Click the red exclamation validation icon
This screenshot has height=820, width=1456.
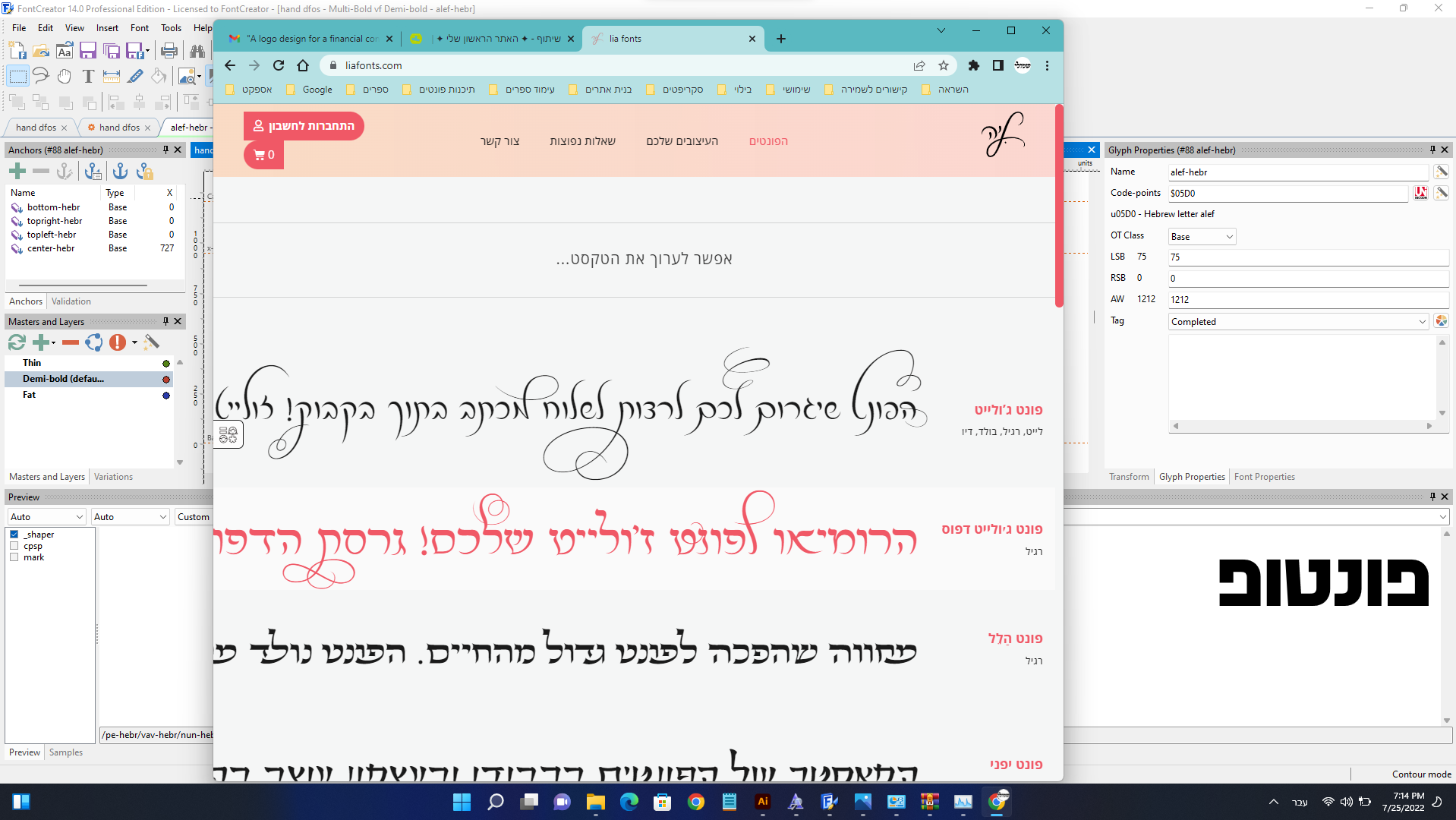pos(117,342)
